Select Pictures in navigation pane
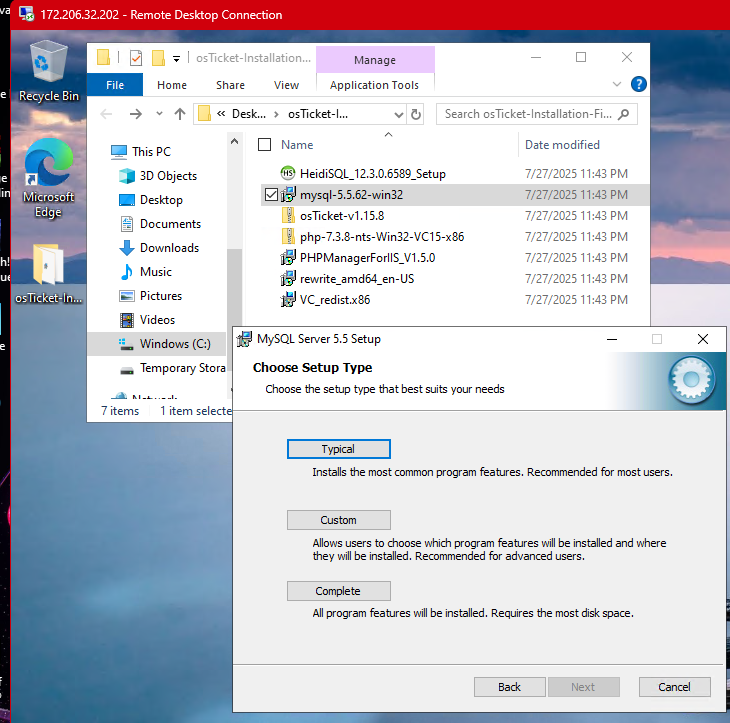The width and height of the screenshot is (730, 723). click(150, 296)
